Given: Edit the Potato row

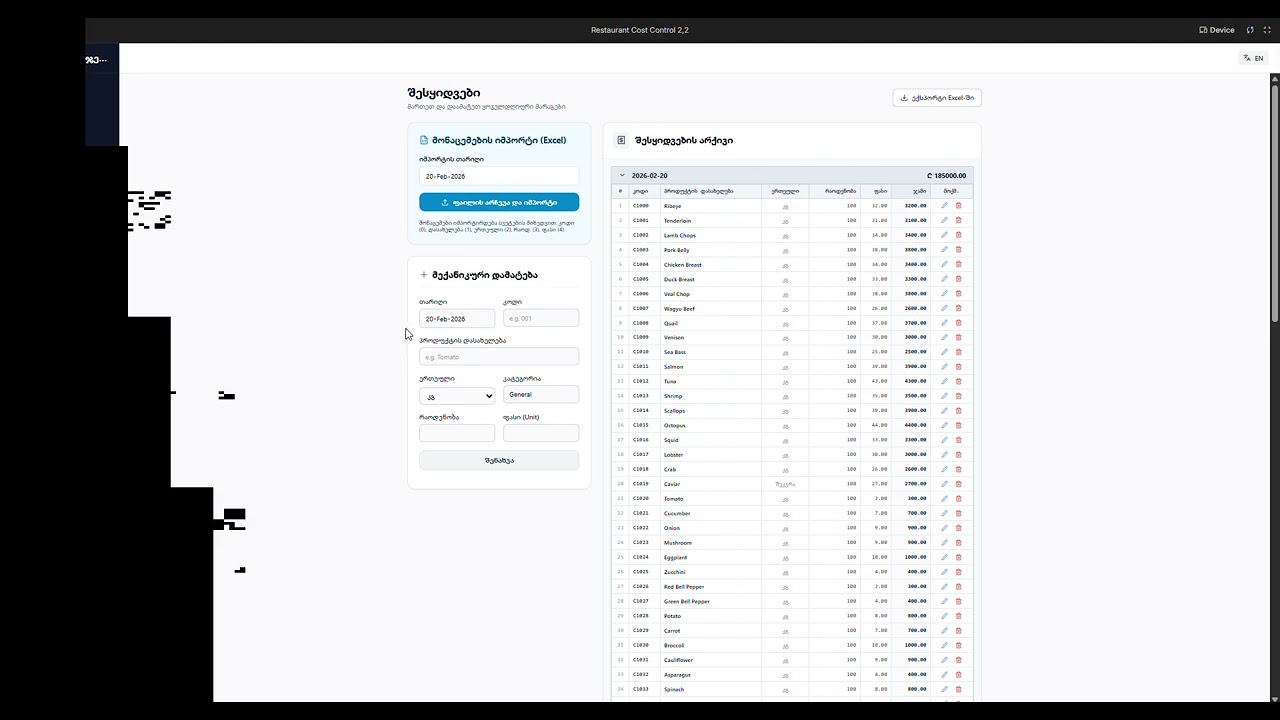Looking at the screenshot, I should coord(944,616).
